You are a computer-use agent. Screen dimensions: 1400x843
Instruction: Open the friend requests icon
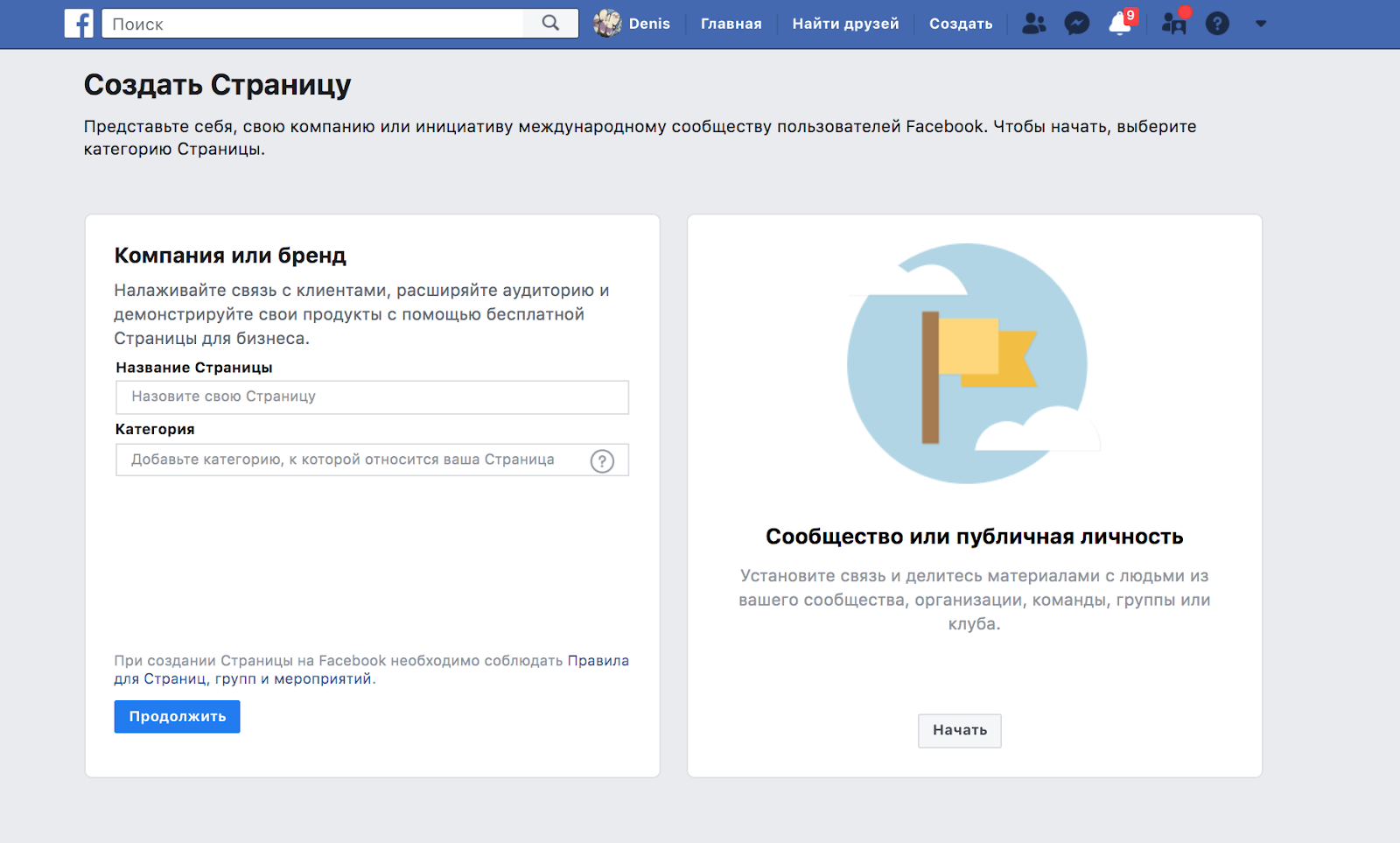click(x=1034, y=24)
